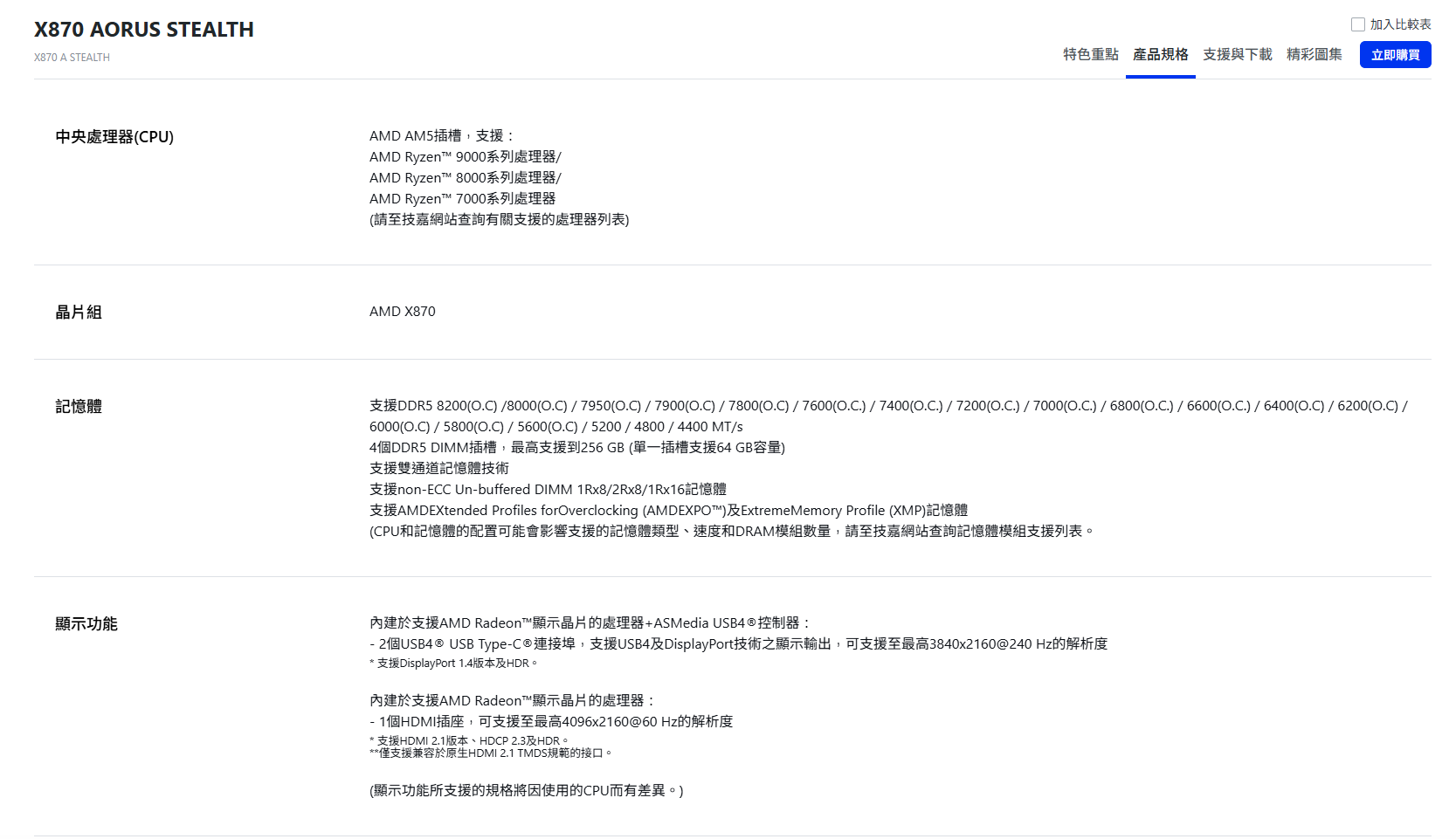
Task: Click the X870 AORUS STEALTH product title
Action: click(144, 30)
